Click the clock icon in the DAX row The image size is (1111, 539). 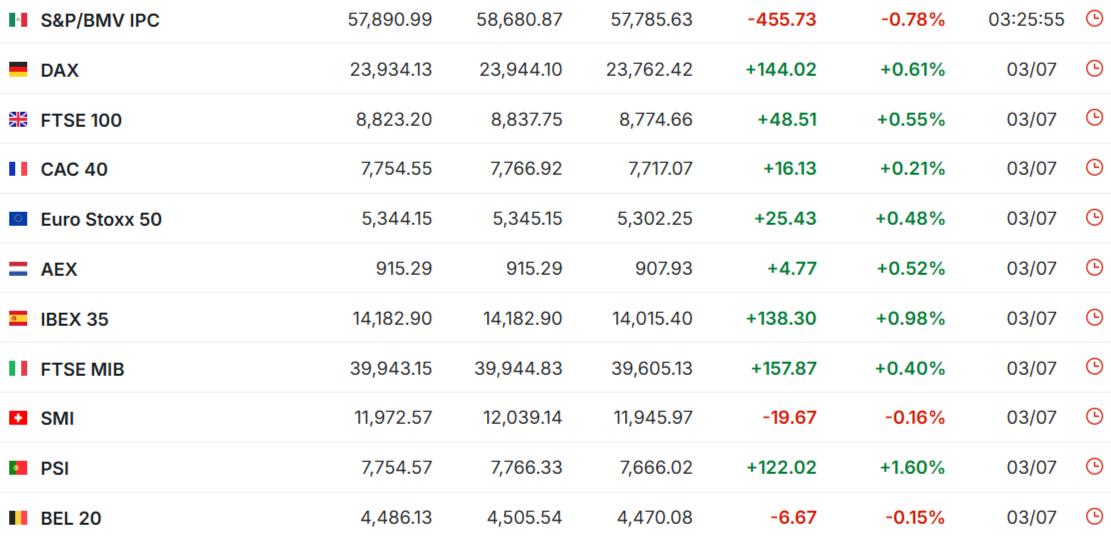tap(1094, 68)
